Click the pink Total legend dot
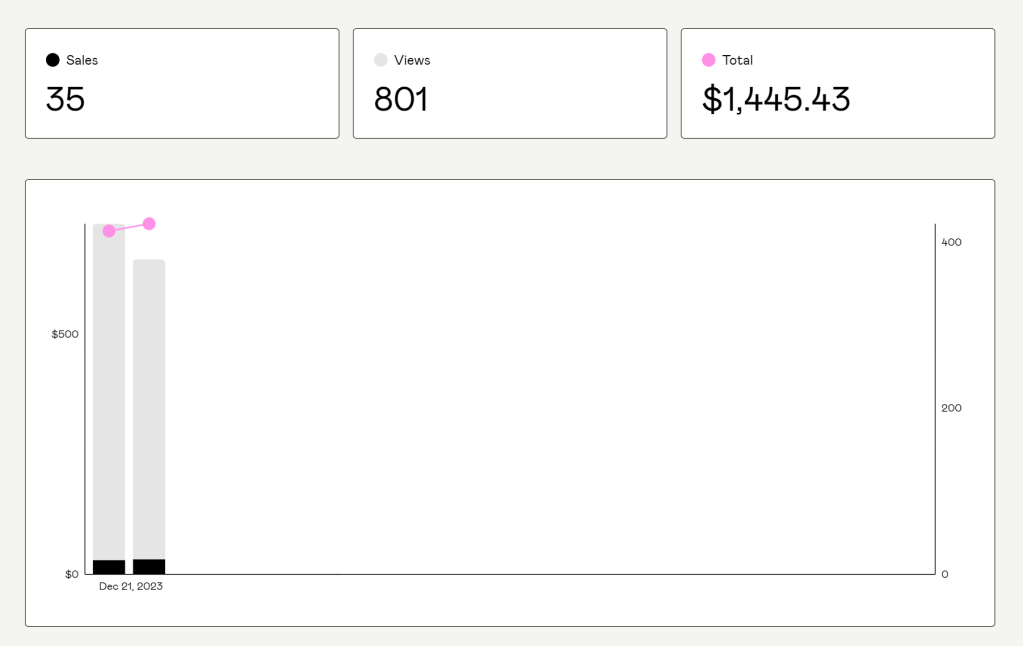The image size is (1023, 646). pos(709,60)
